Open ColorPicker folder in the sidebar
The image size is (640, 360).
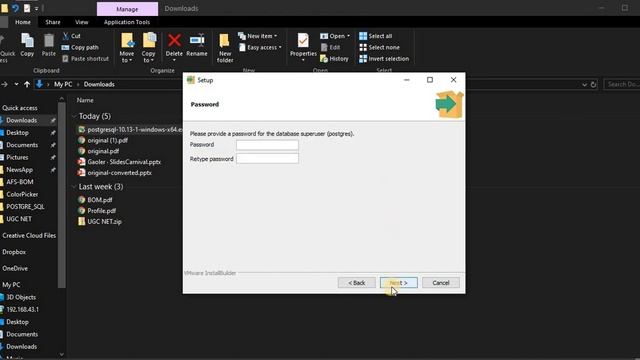point(22,194)
